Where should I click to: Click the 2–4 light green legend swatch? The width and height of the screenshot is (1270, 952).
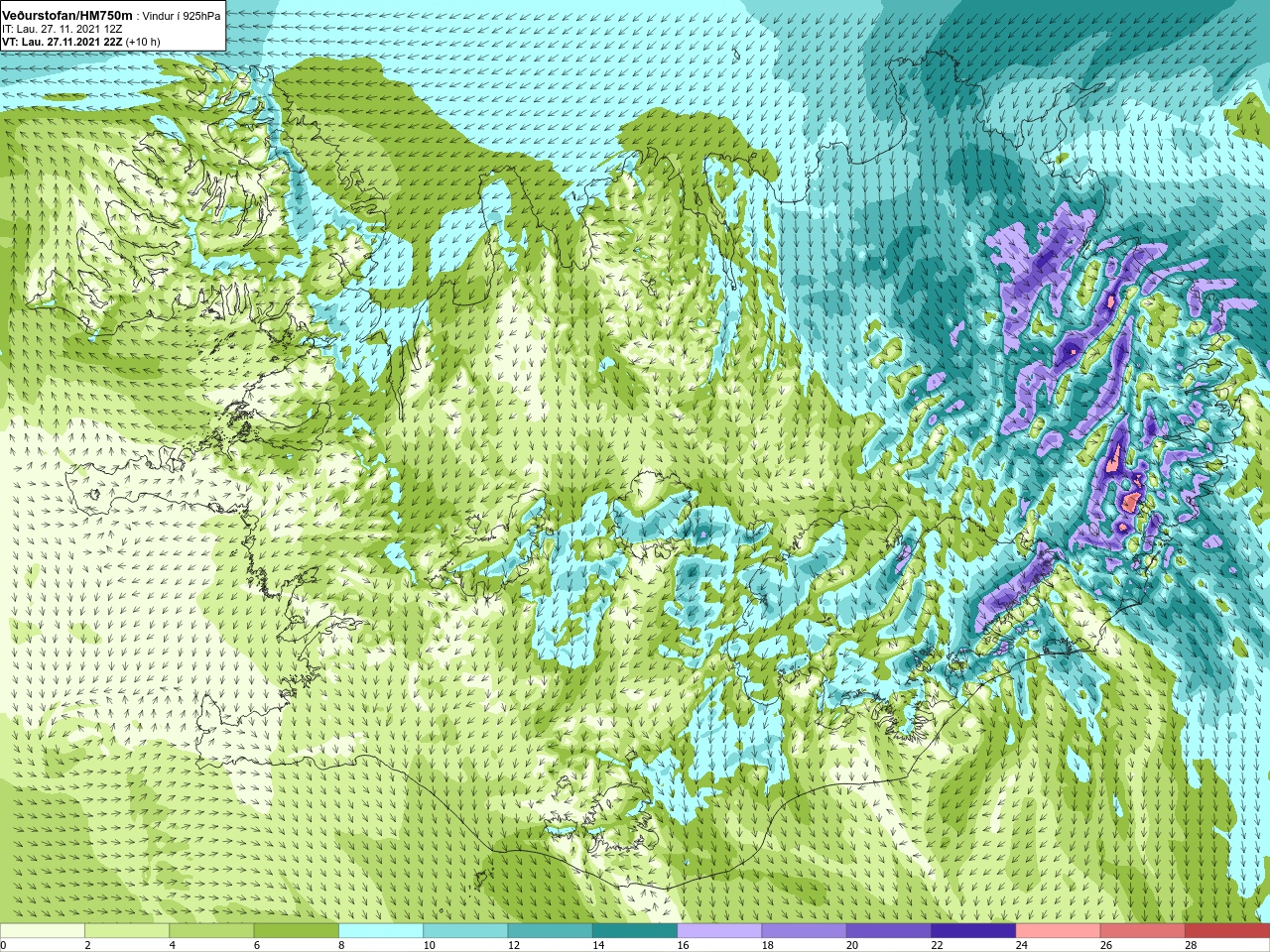click(127, 931)
